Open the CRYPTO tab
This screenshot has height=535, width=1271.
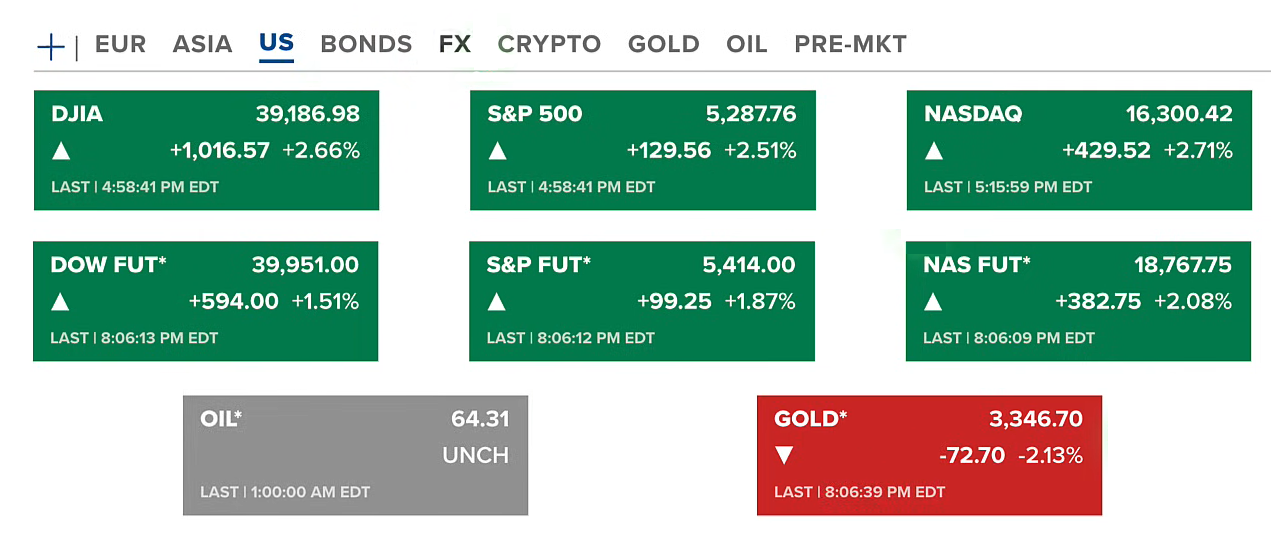[x=549, y=45]
